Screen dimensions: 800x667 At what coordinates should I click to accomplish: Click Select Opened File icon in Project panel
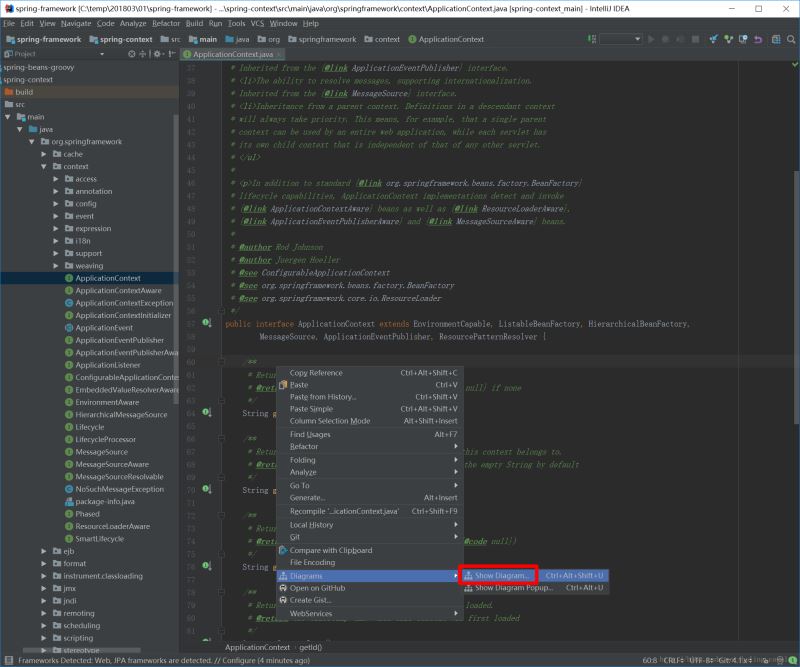(132, 53)
